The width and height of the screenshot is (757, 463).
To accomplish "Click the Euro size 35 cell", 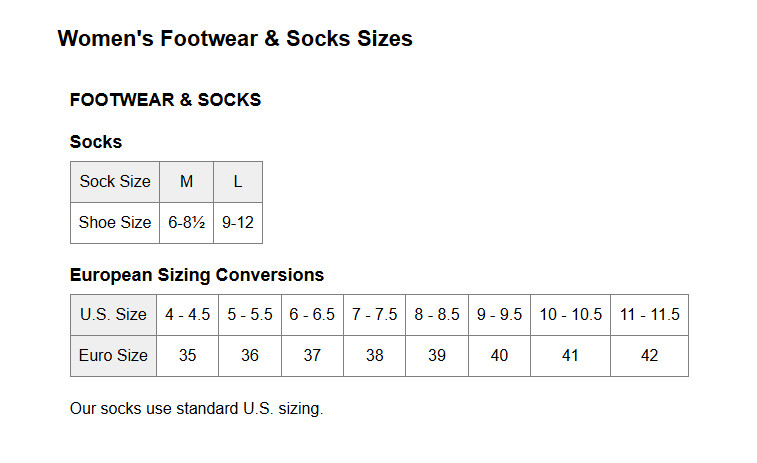I will pyautogui.click(x=188, y=356).
